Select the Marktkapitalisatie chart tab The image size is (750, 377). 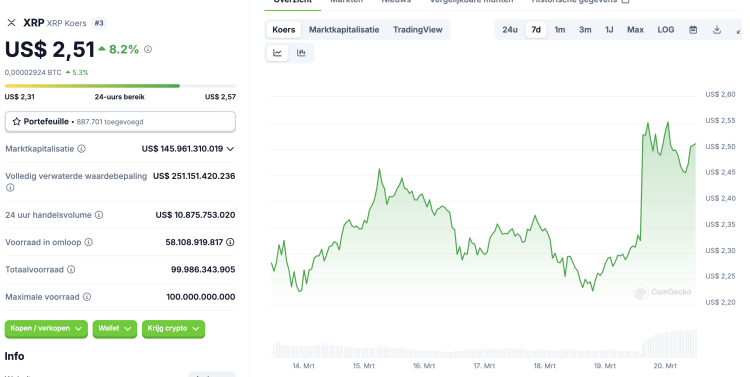click(x=344, y=30)
